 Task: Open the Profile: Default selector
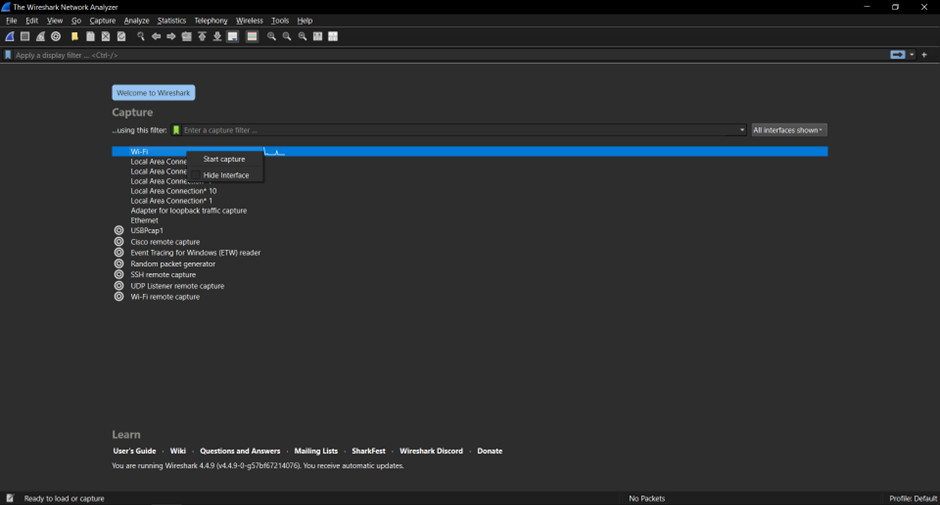coord(913,498)
